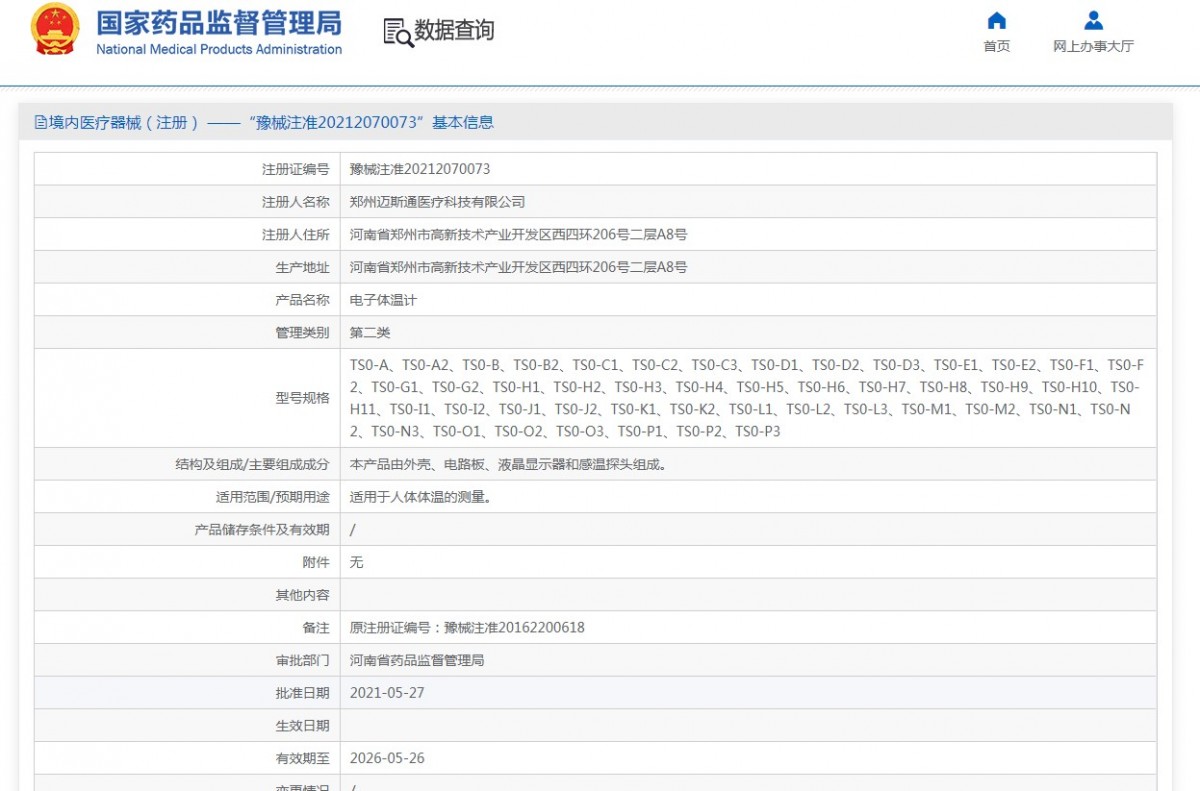The image size is (1200, 791).
Task: Click the 型号规格 model list cell
Action: pos(746,398)
